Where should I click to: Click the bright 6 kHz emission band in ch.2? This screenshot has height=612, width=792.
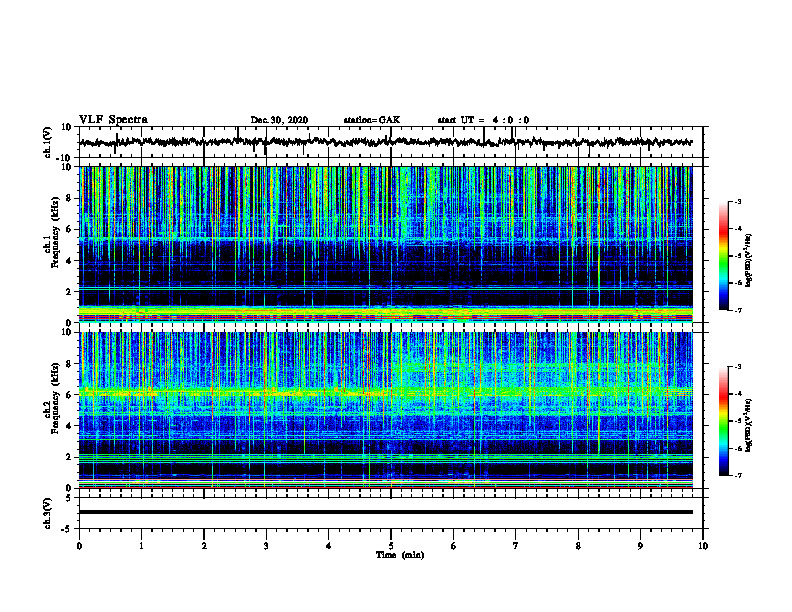[385, 391]
